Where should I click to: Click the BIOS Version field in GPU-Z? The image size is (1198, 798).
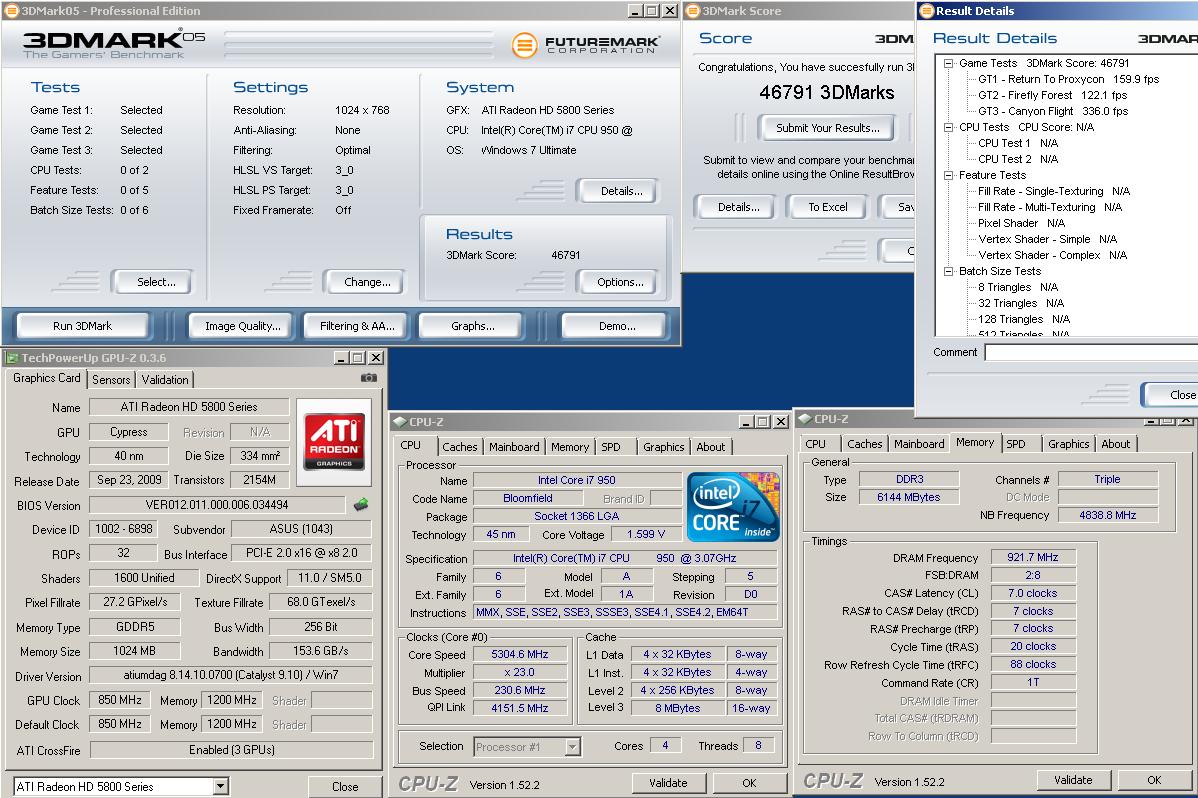point(217,504)
